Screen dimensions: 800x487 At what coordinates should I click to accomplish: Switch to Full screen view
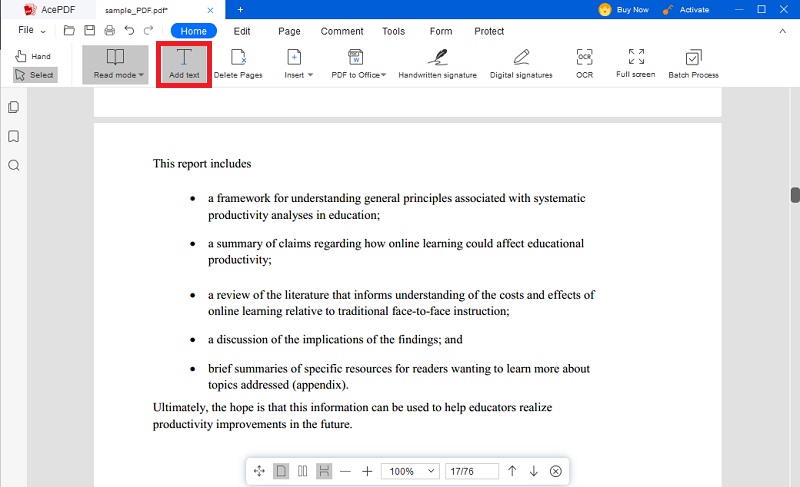point(636,64)
